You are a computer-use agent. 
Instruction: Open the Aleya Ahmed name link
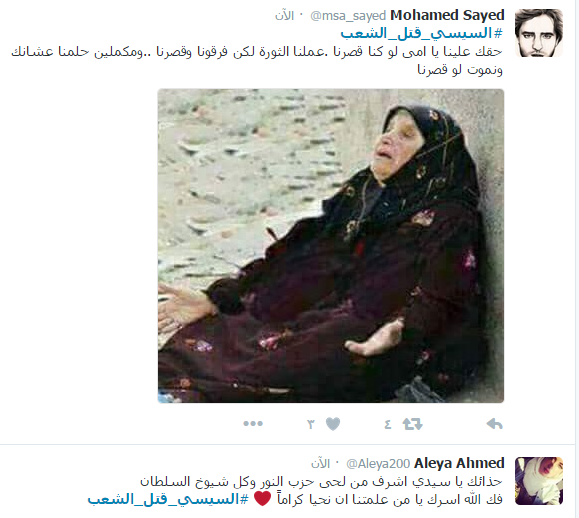pyautogui.click(x=459, y=463)
